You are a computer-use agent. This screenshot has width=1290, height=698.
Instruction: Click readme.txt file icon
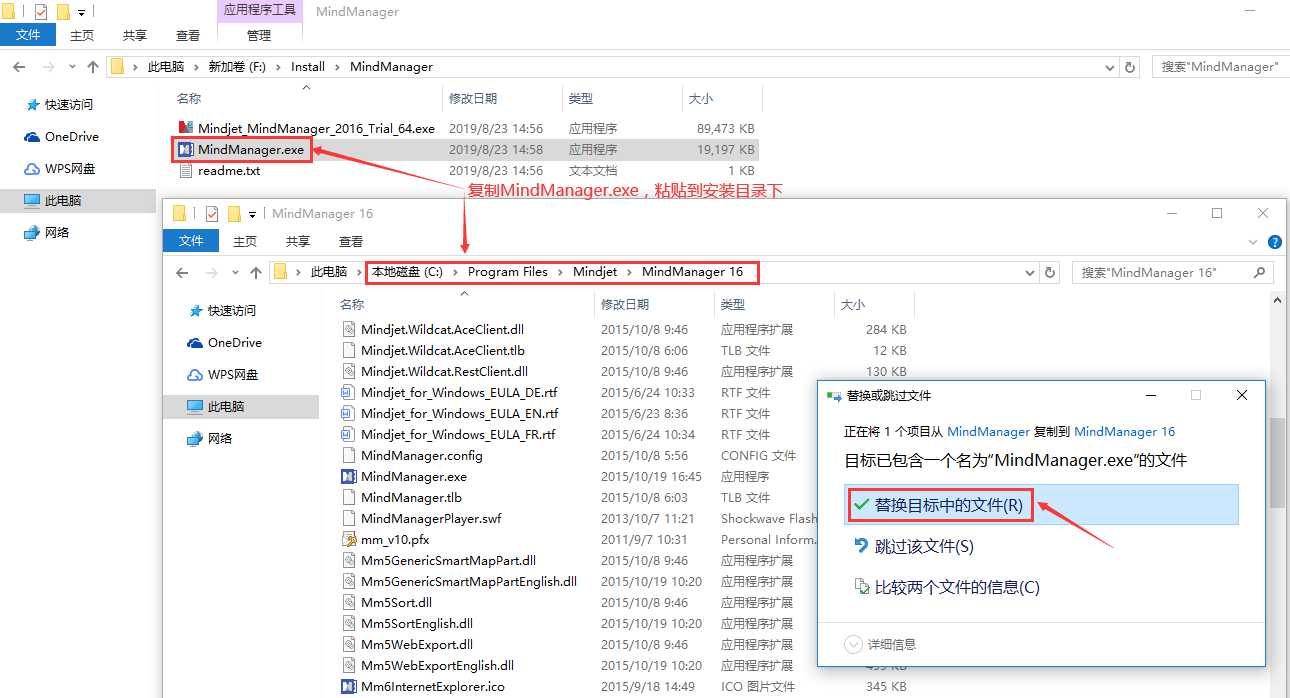(x=185, y=171)
